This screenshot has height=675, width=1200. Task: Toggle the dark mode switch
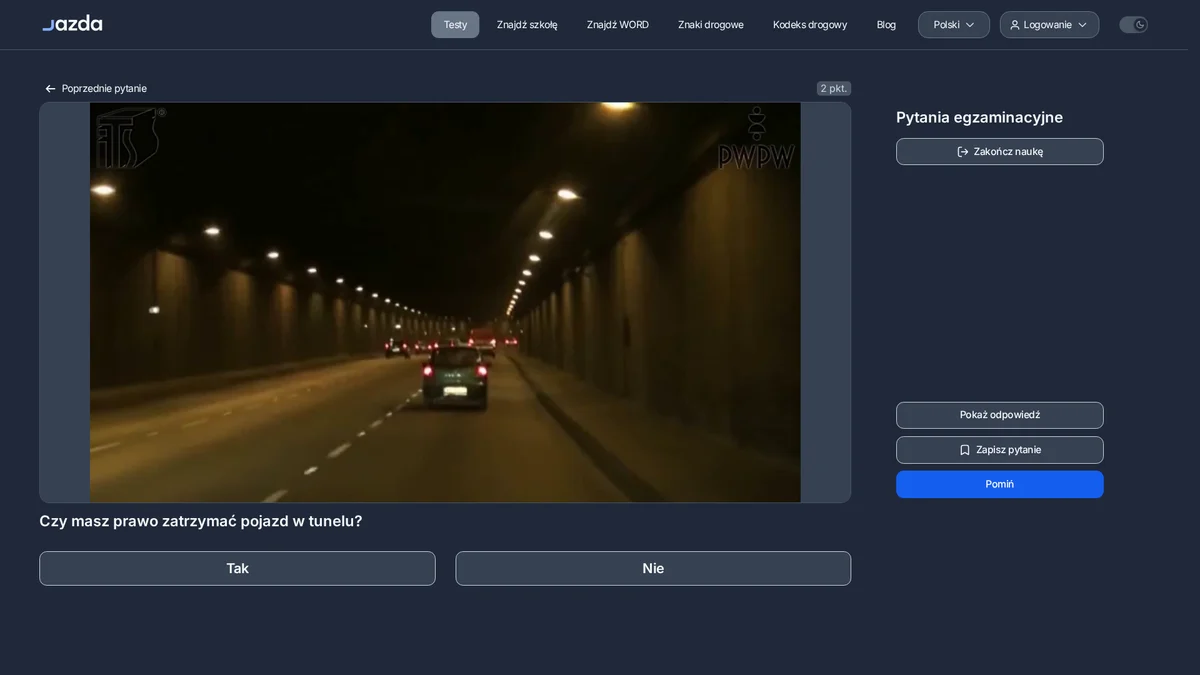click(1133, 25)
